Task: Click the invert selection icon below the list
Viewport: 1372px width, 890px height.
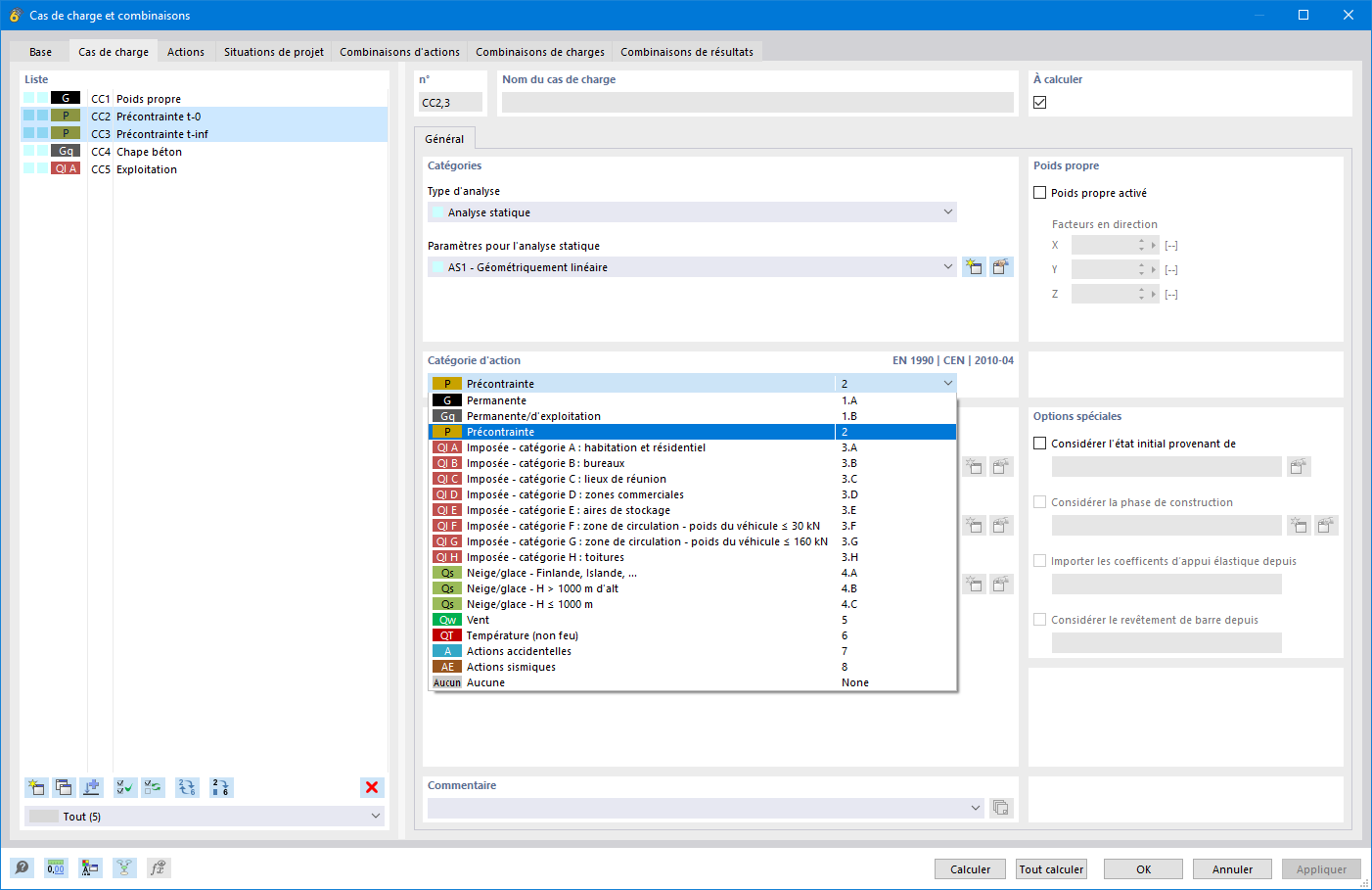Action: click(153, 787)
